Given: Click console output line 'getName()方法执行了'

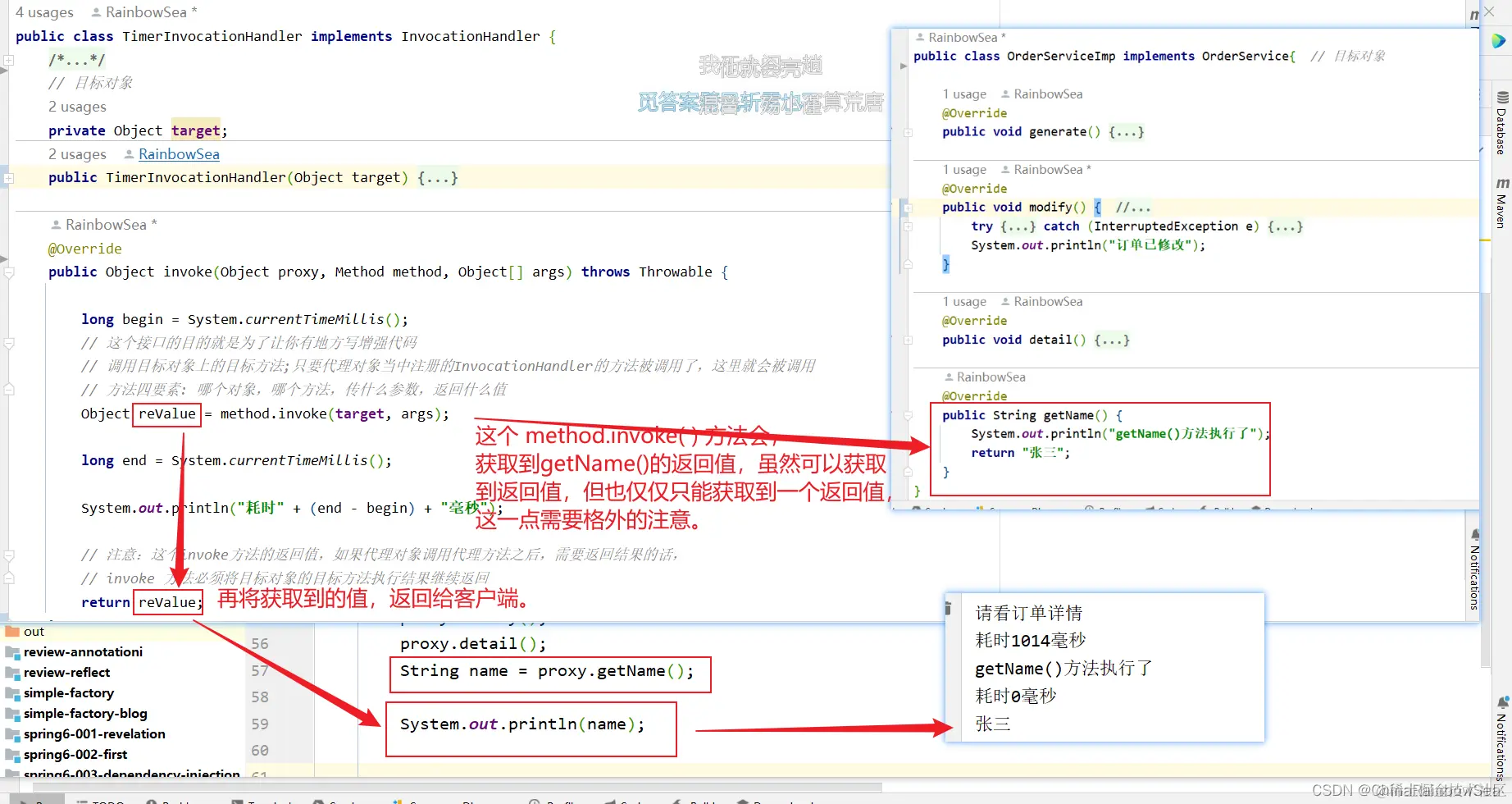Looking at the screenshot, I should click(1064, 669).
